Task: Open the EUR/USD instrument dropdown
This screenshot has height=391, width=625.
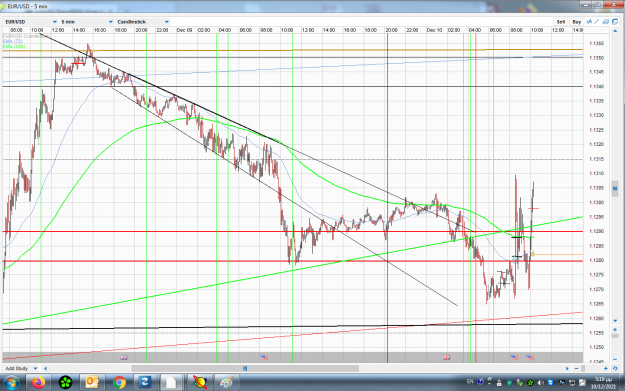Action: (x=31, y=22)
